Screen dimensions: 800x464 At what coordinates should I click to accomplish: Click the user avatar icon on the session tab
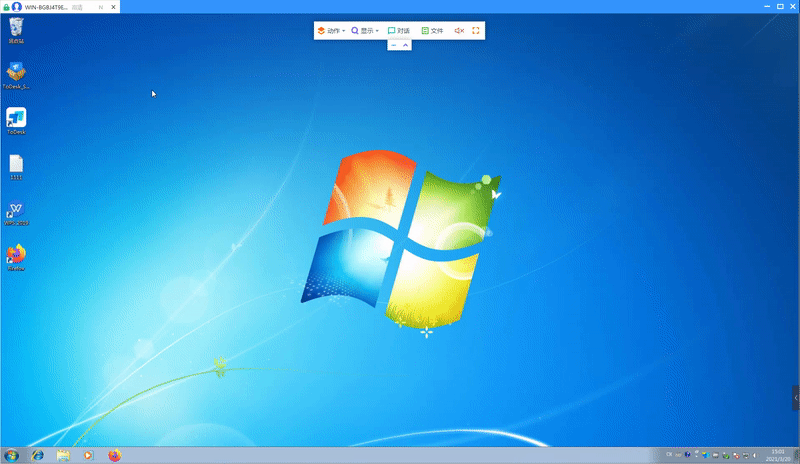pyautogui.click(x=17, y=7)
